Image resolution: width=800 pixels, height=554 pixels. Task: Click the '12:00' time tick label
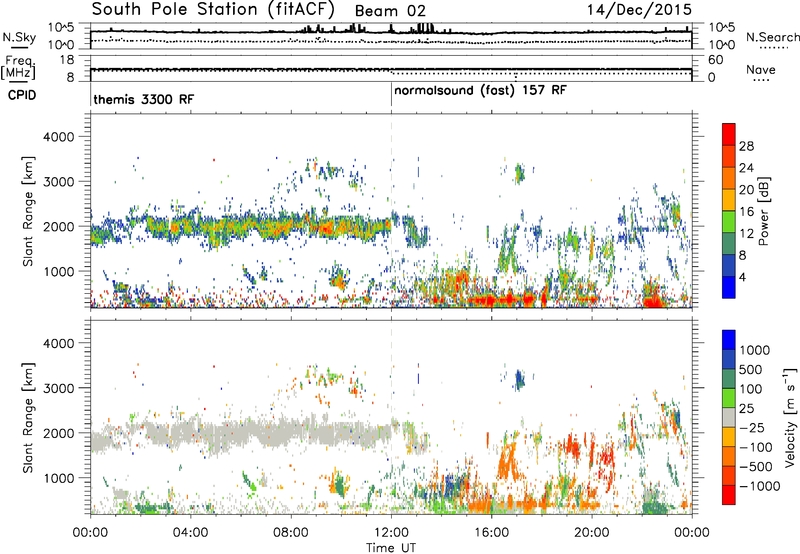(391, 533)
